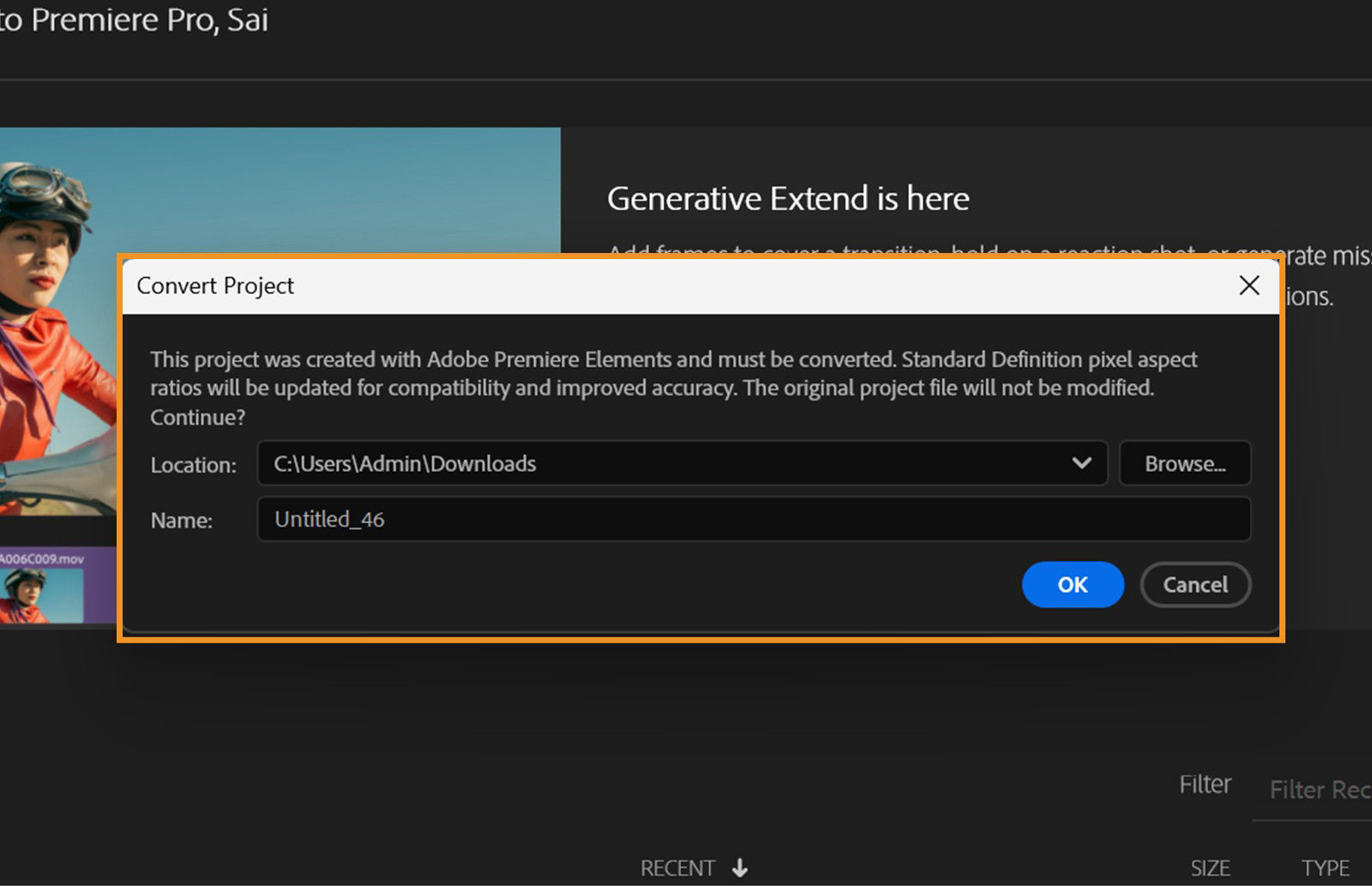Click the Filter label
The width and height of the screenshot is (1372, 886).
(1205, 783)
